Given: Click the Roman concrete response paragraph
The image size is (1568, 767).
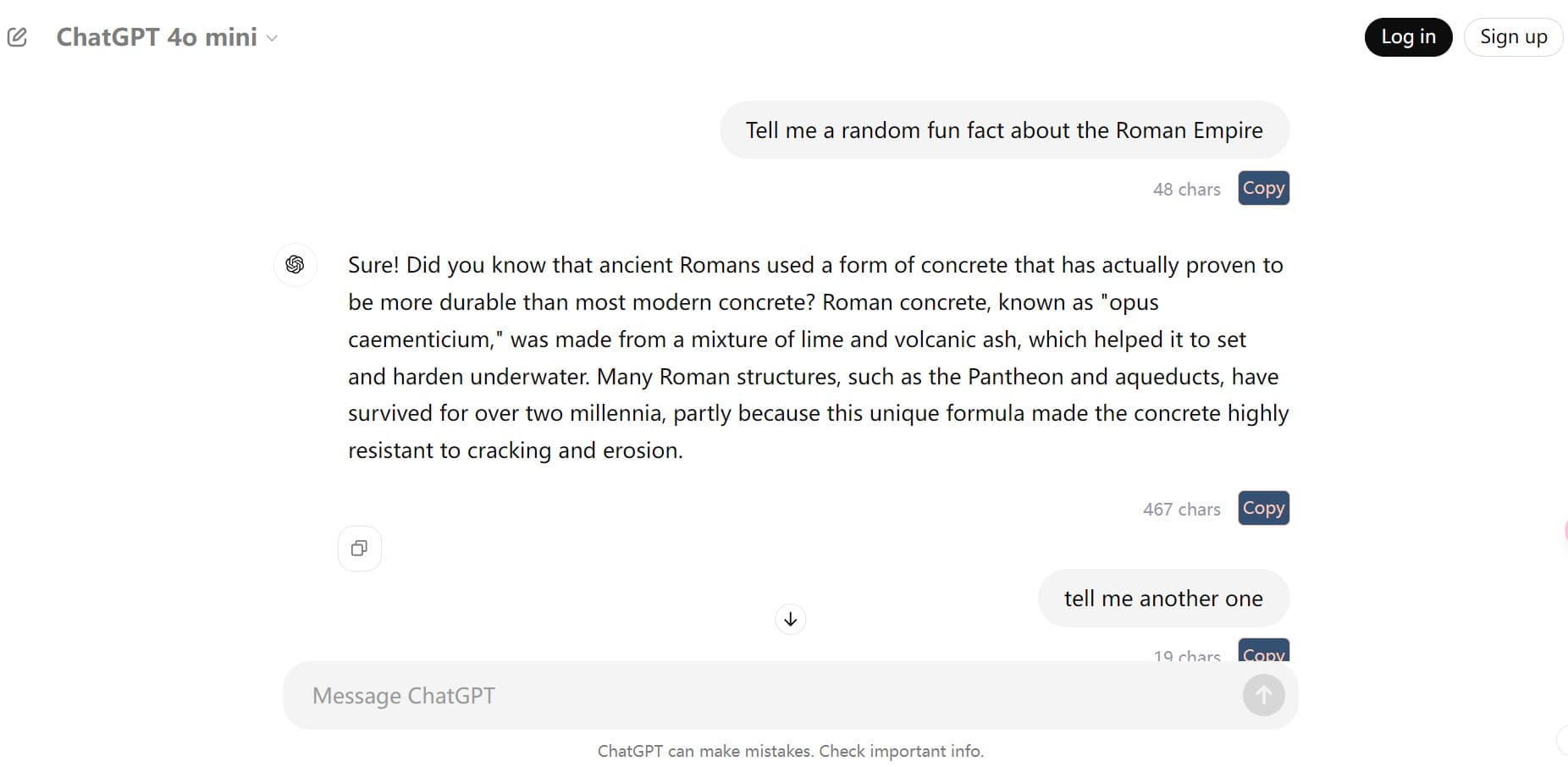Looking at the screenshot, I should [x=818, y=357].
